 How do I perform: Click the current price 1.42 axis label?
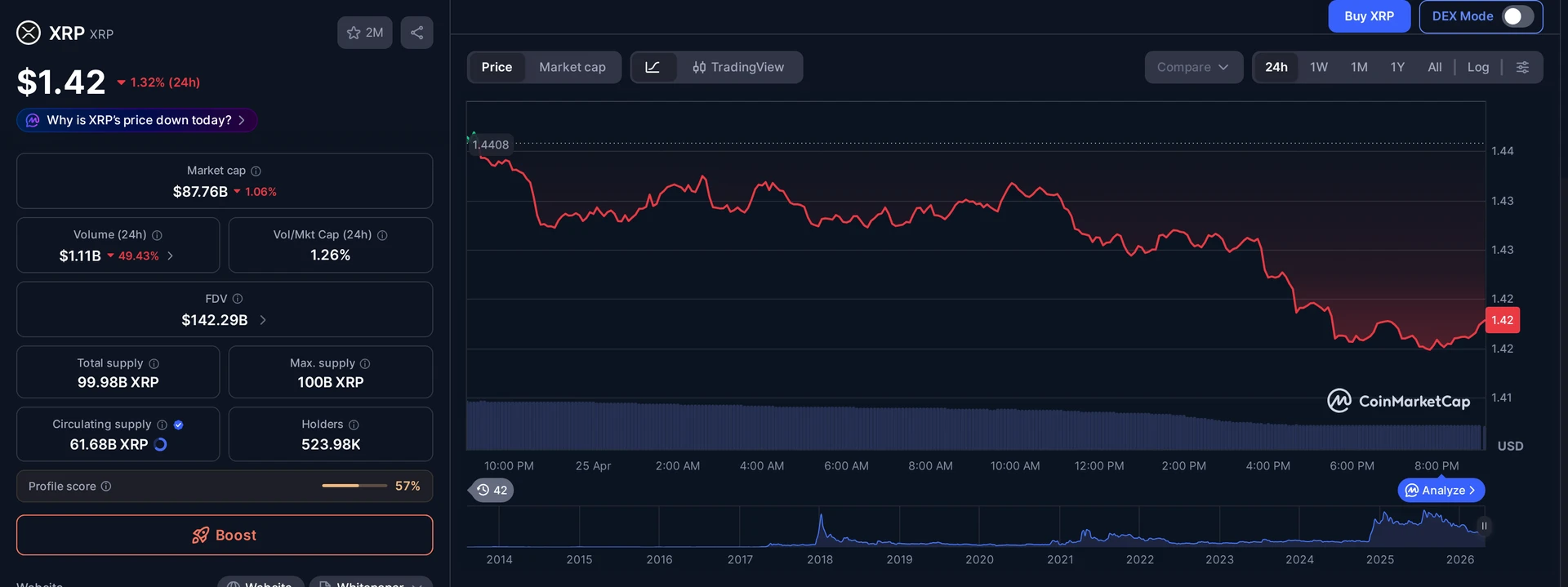(x=1503, y=320)
